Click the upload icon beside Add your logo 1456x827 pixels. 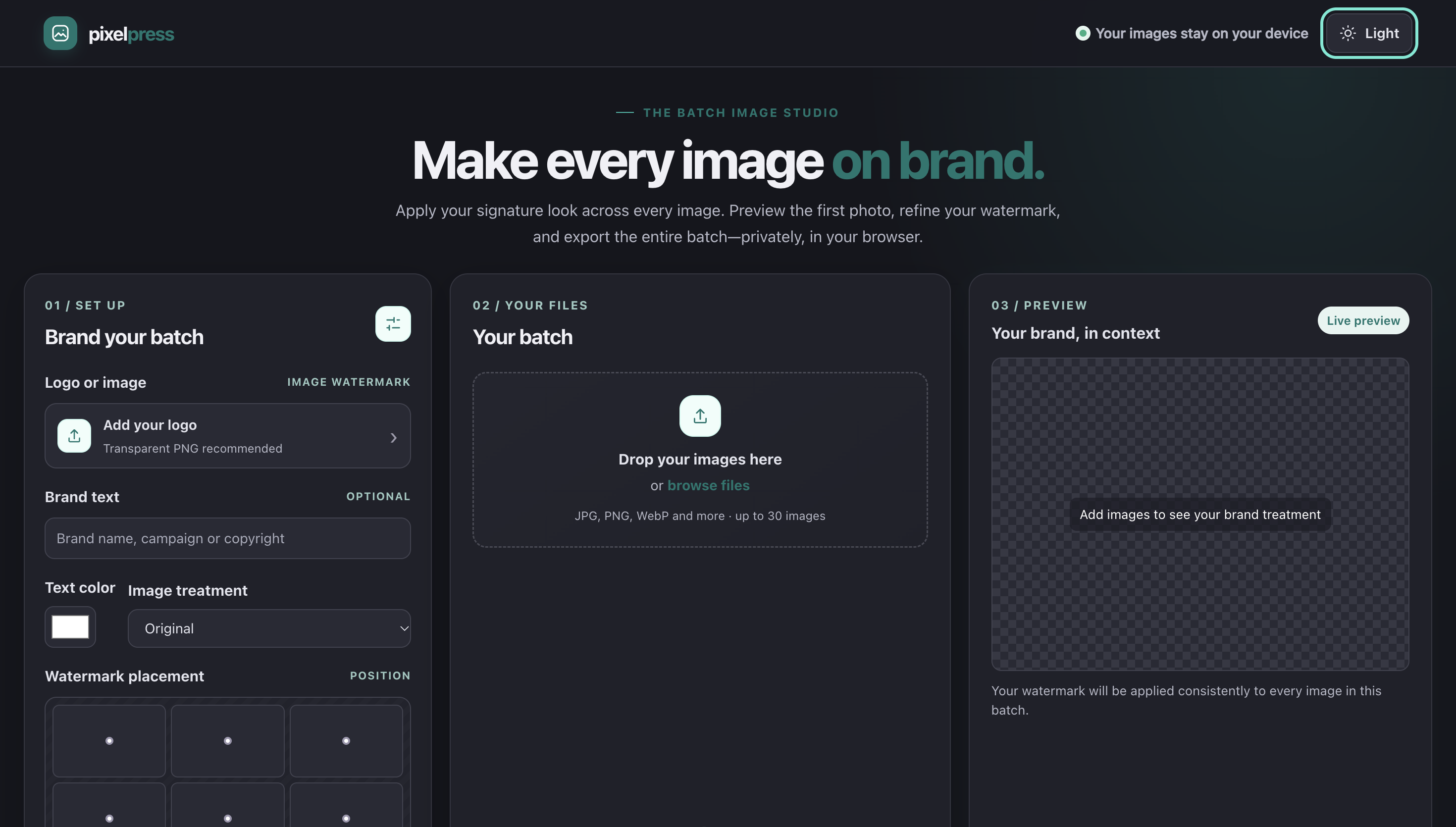74,436
